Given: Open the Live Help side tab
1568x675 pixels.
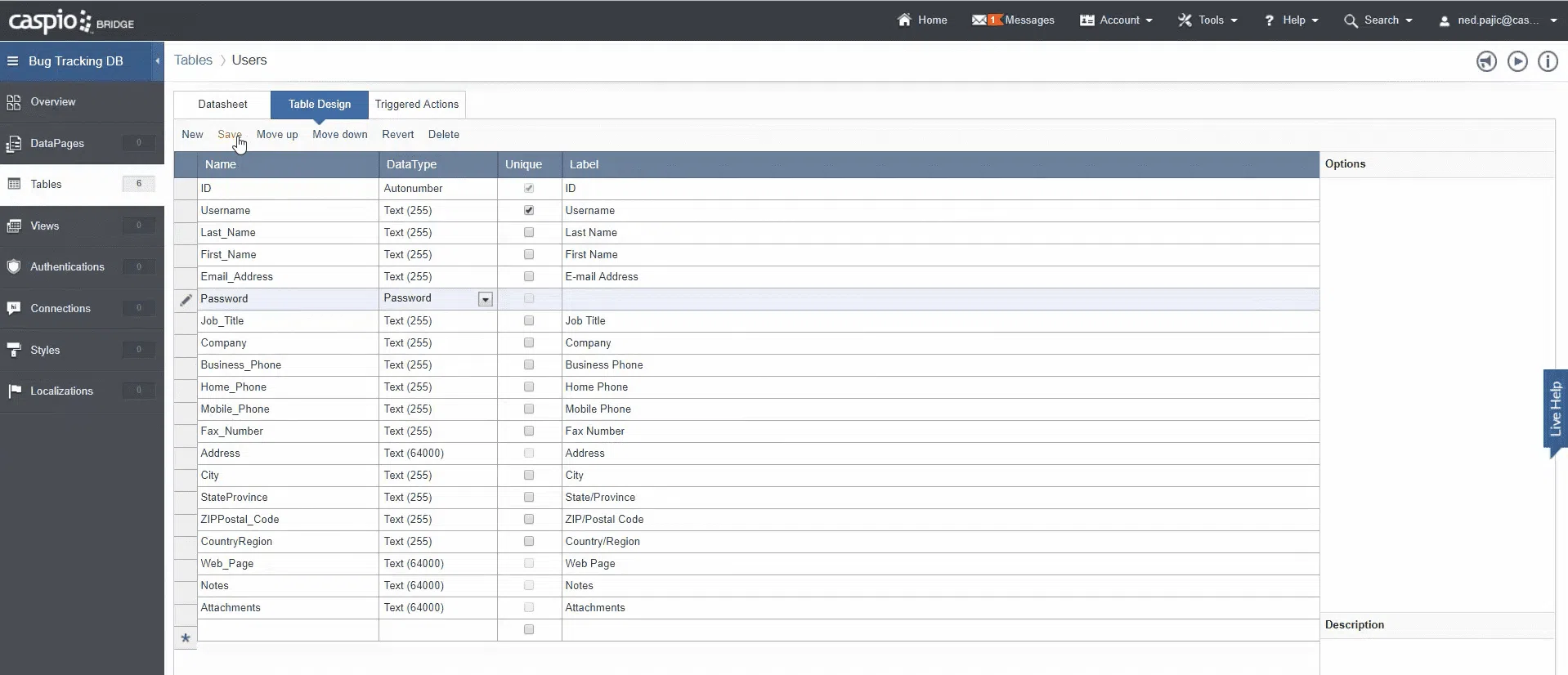Looking at the screenshot, I should pos(1555,409).
